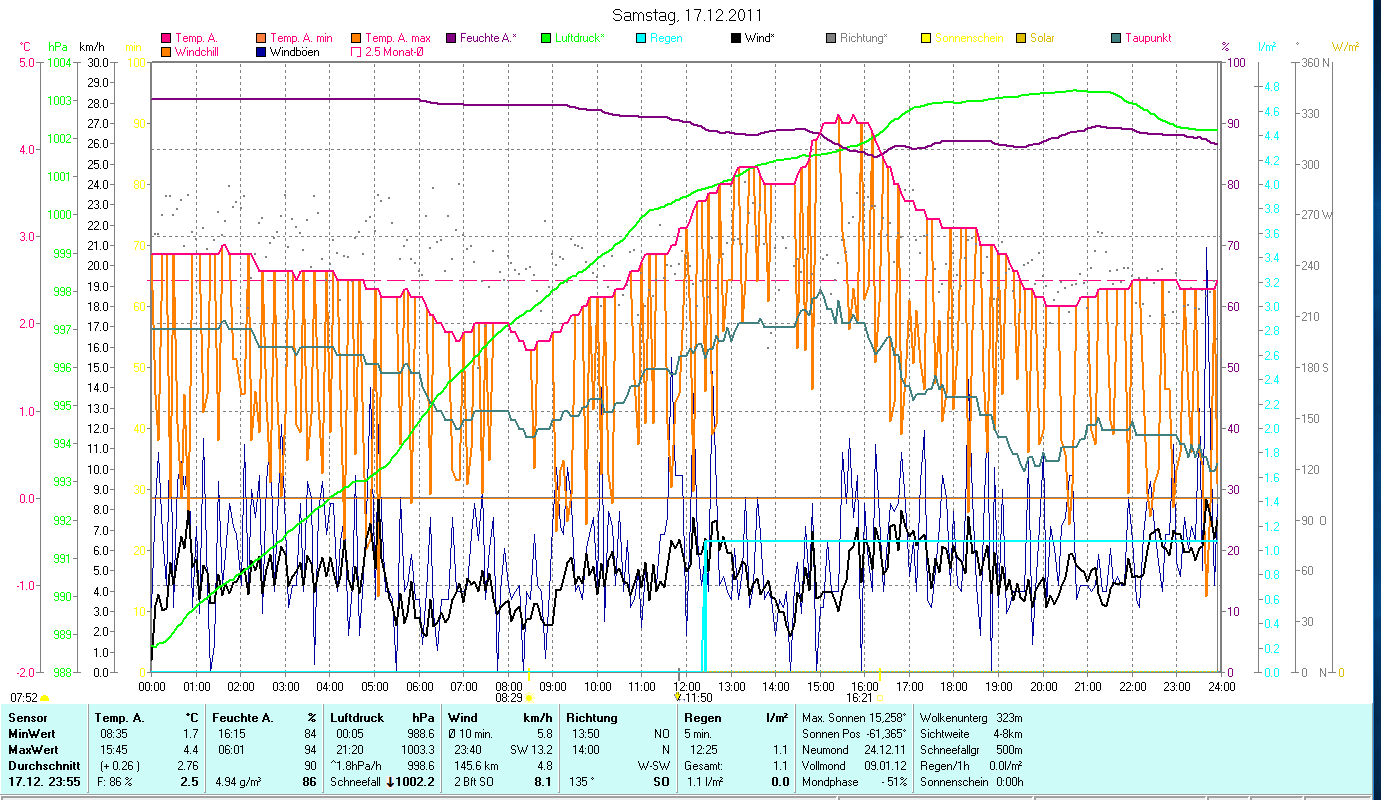Click the sun icon beside 07:52

coord(45,698)
